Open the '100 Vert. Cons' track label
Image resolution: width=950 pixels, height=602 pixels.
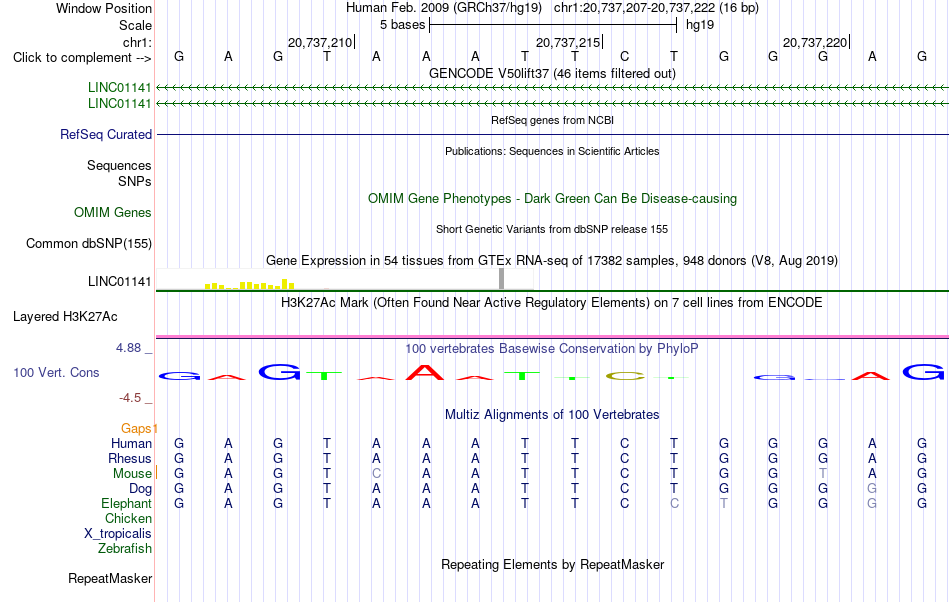(x=56, y=372)
